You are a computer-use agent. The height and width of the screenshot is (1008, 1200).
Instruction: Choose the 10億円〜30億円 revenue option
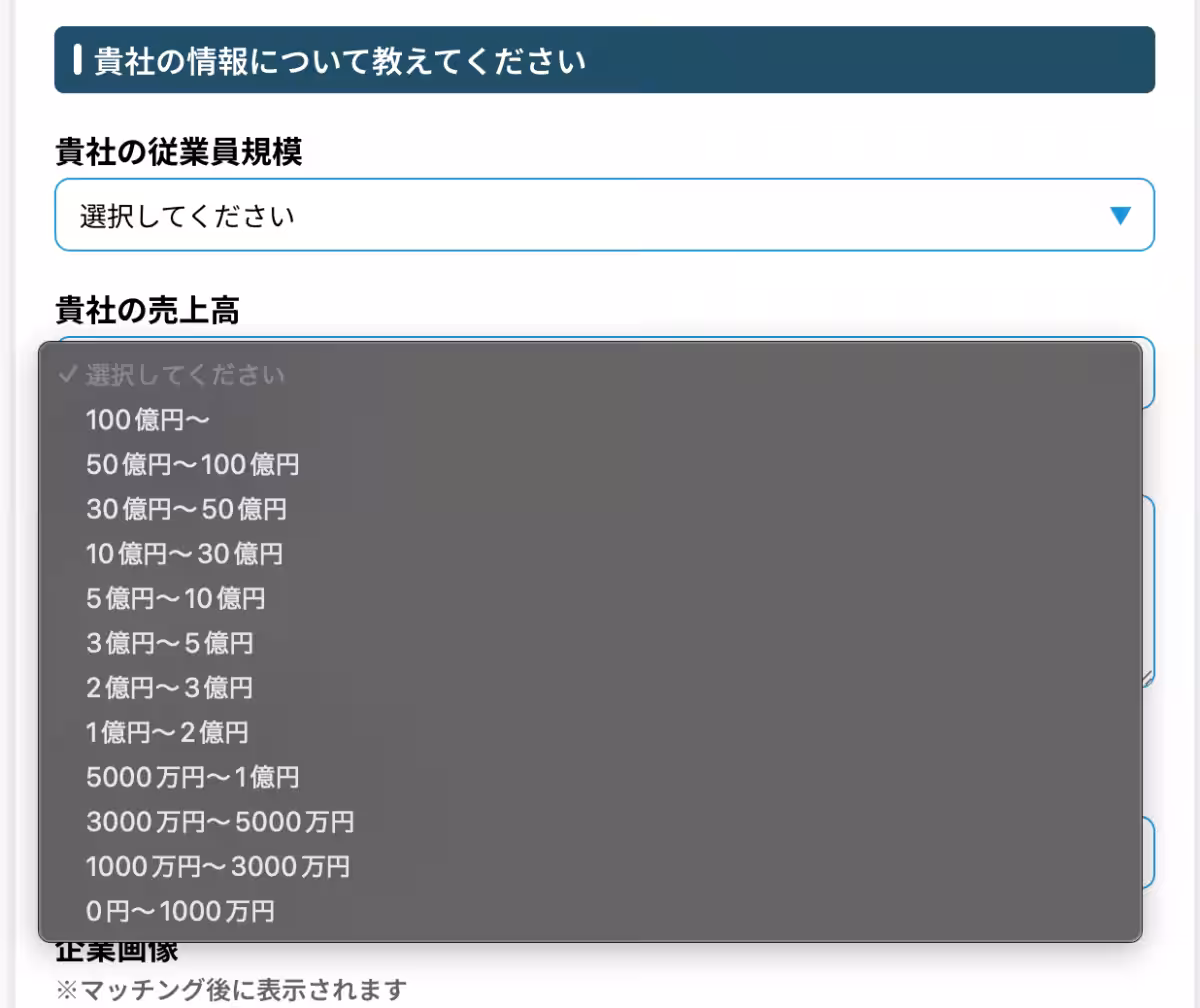point(184,553)
